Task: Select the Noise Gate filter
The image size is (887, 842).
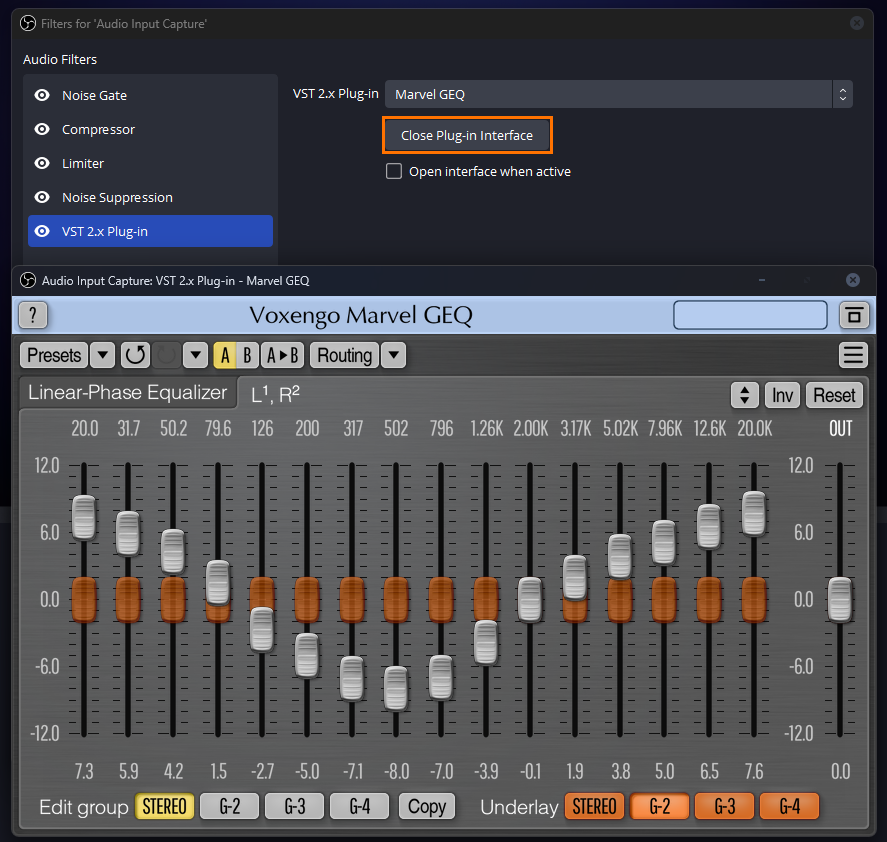Action: [150, 95]
